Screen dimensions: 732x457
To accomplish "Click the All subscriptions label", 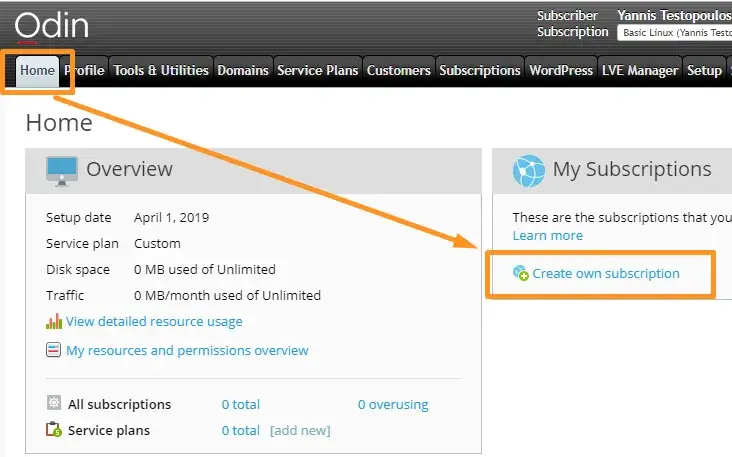I will tap(120, 404).
